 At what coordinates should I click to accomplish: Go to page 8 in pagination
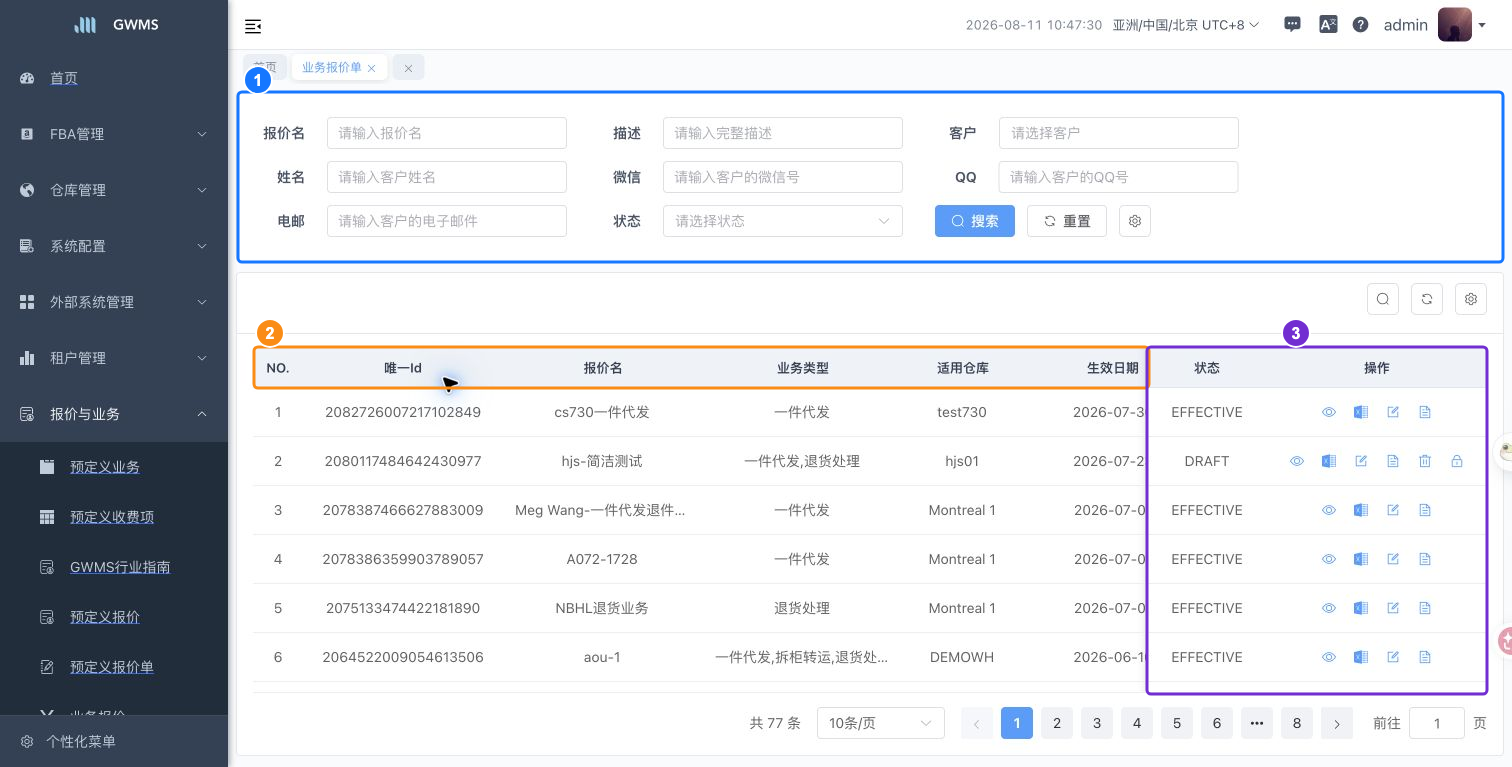[1297, 723]
